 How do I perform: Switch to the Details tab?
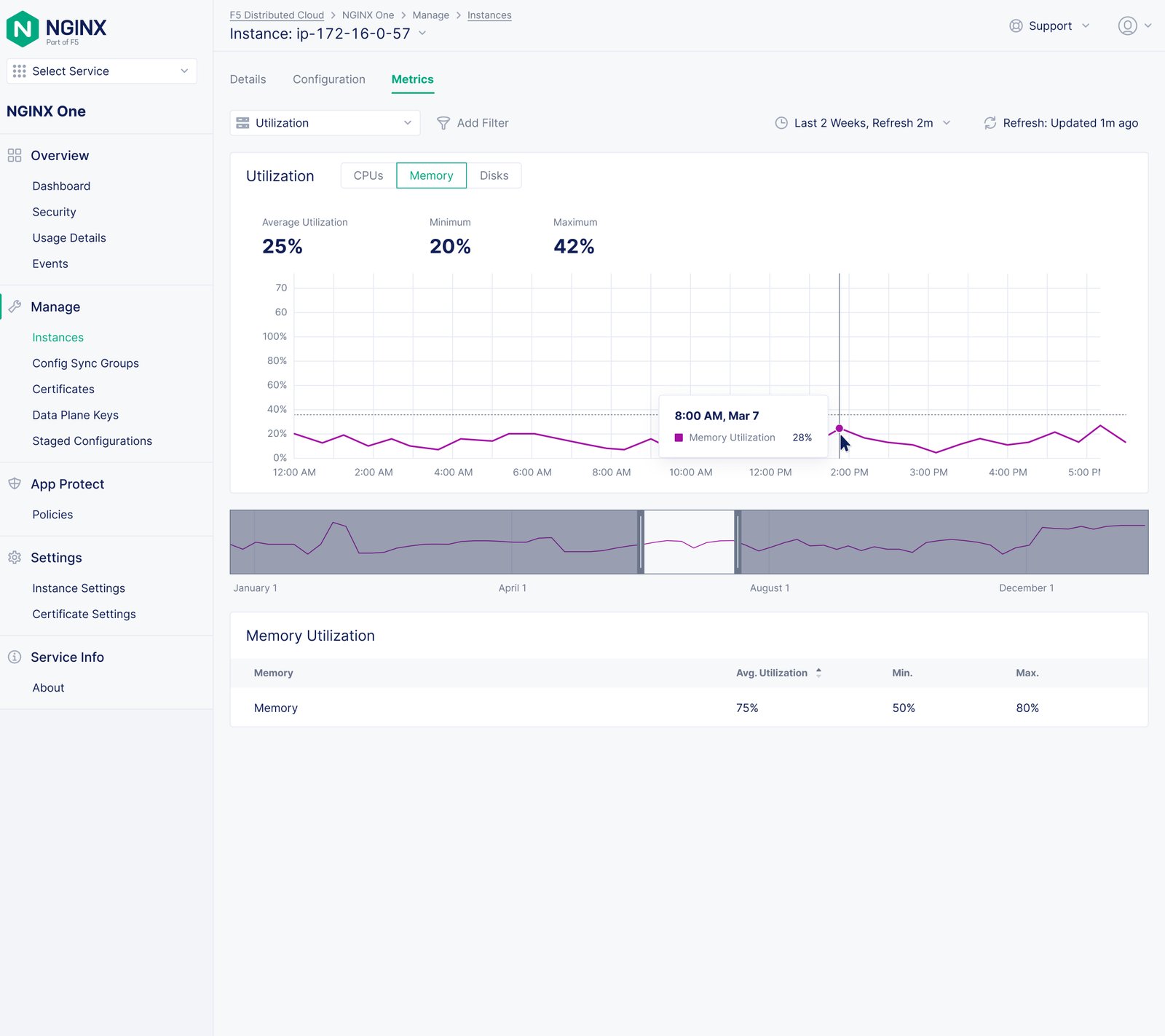click(248, 79)
